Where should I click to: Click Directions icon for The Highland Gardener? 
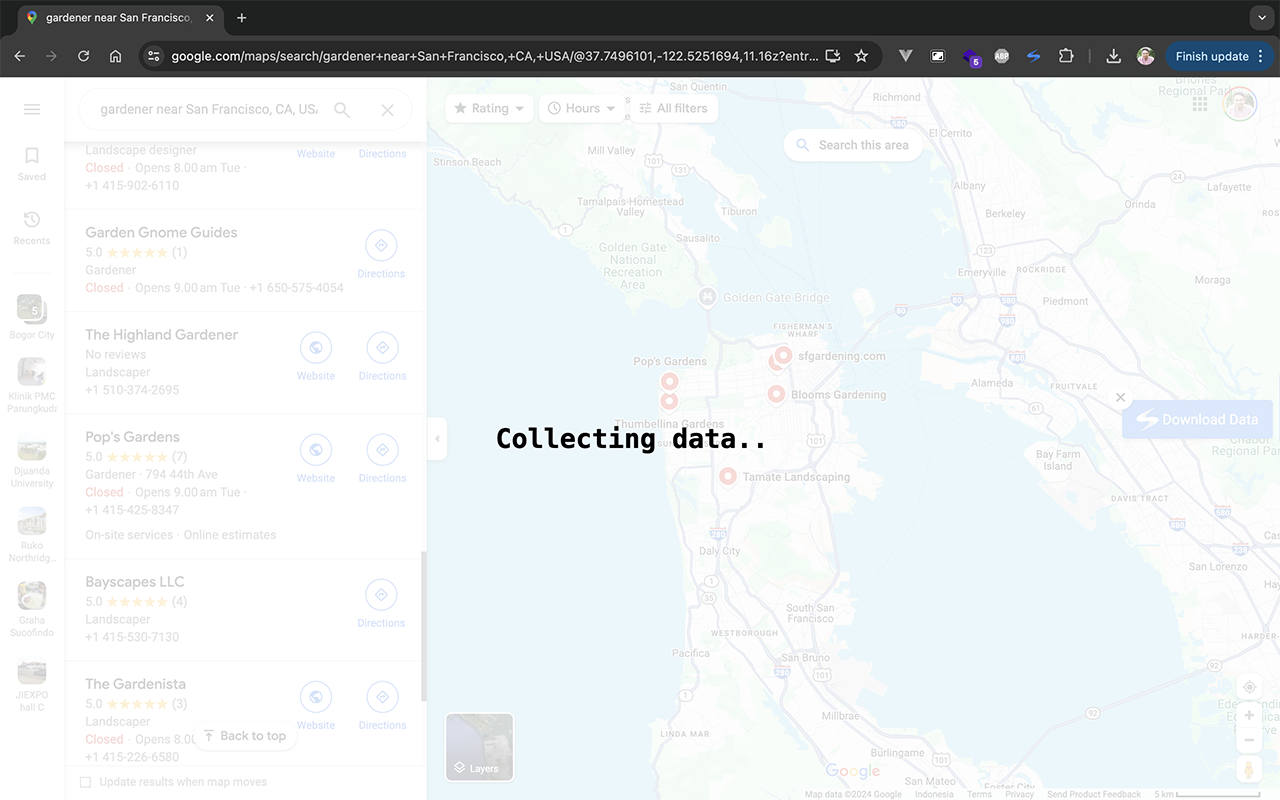tap(381, 348)
